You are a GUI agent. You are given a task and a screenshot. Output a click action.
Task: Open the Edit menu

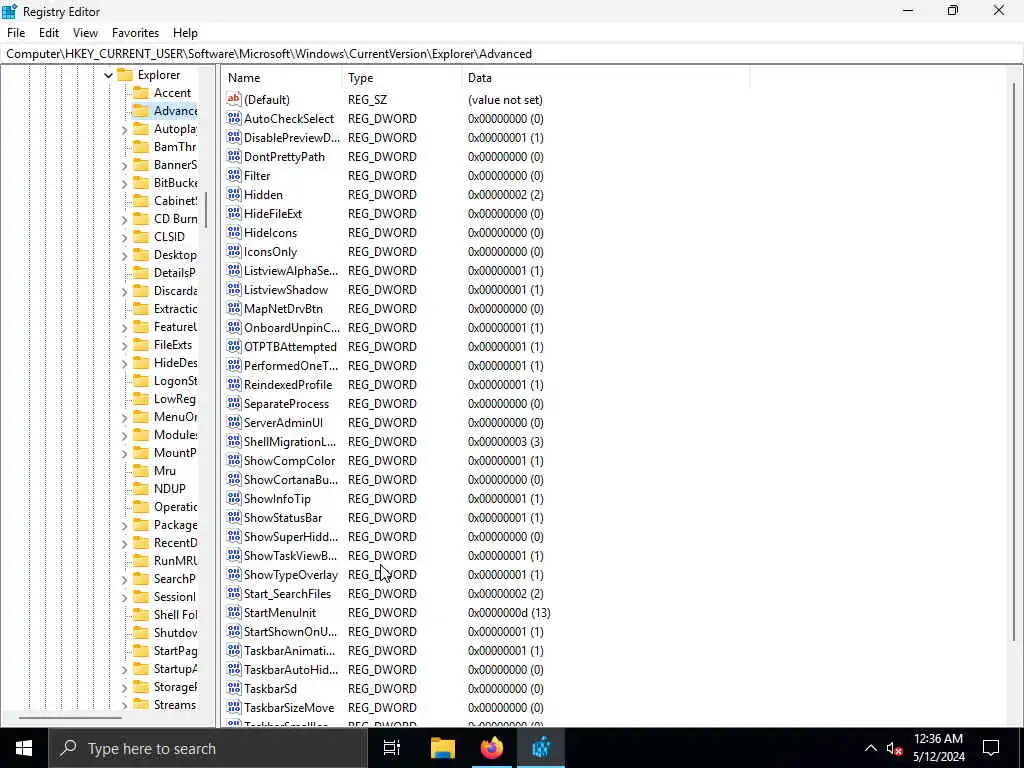(x=49, y=33)
